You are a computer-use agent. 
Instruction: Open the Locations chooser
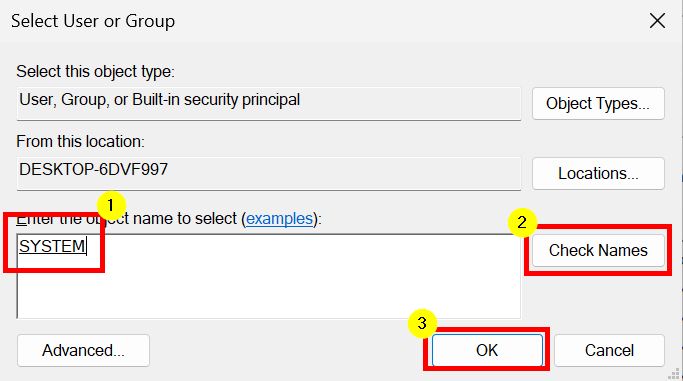pyautogui.click(x=598, y=173)
